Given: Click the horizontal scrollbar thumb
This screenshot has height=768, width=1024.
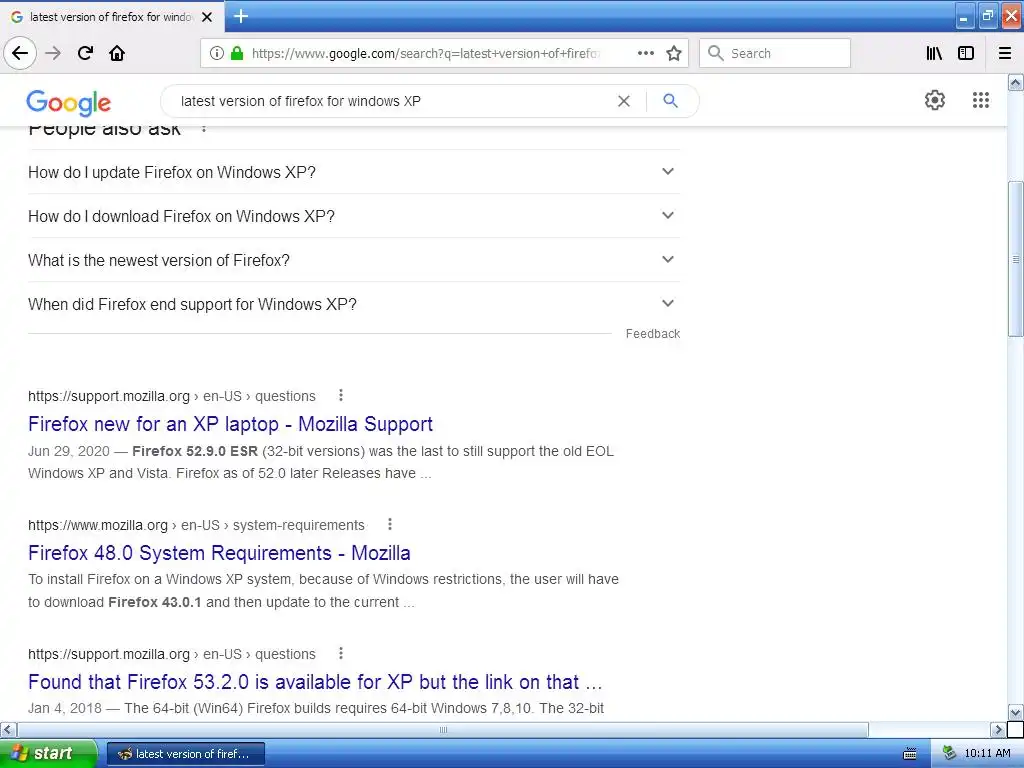Looking at the screenshot, I should (x=443, y=729).
